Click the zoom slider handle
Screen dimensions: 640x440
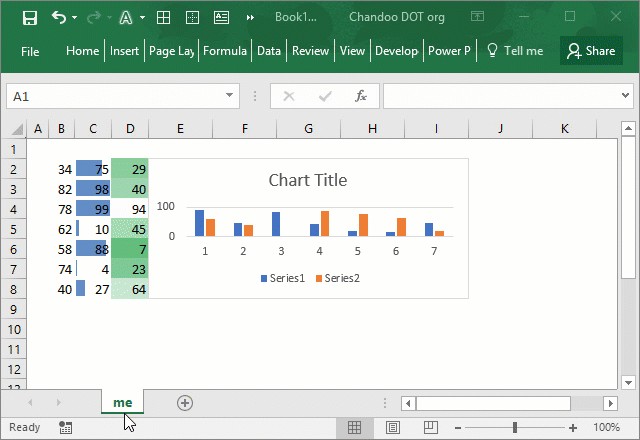pyautogui.click(x=514, y=427)
